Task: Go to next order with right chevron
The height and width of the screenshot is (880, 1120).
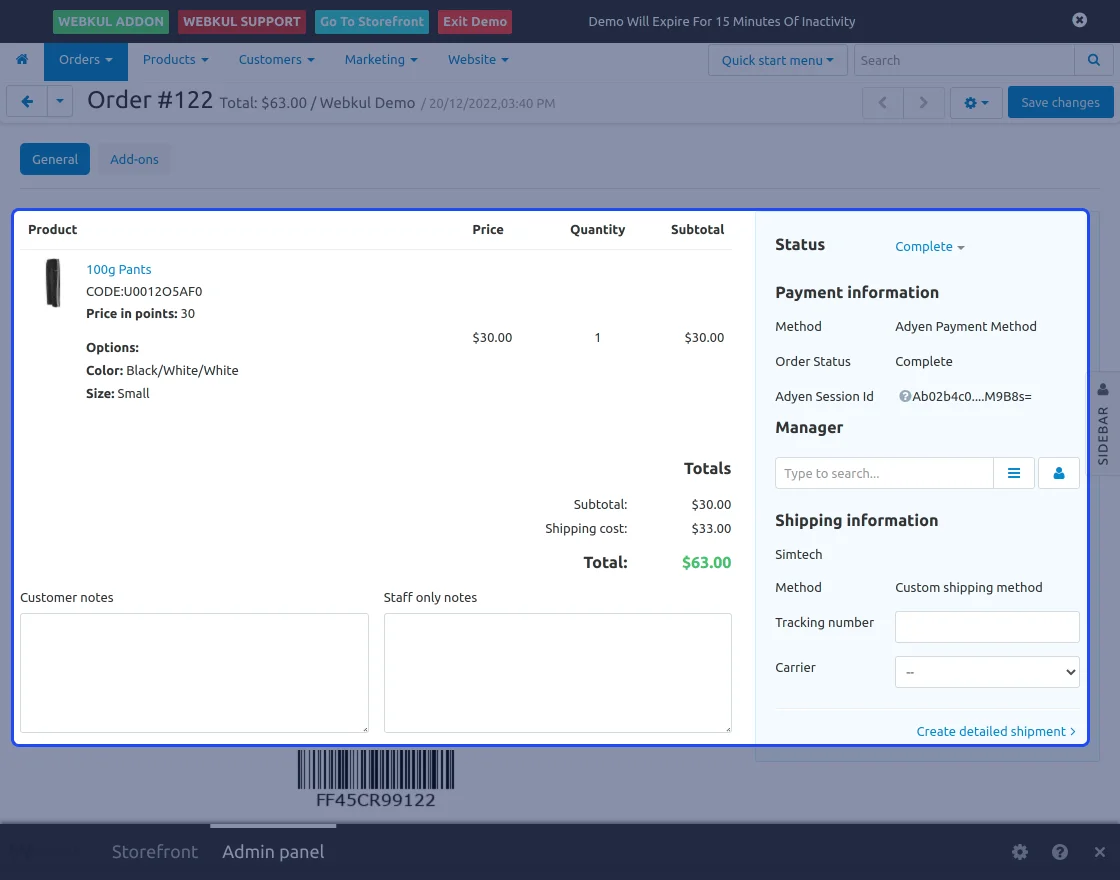Action: (x=923, y=102)
